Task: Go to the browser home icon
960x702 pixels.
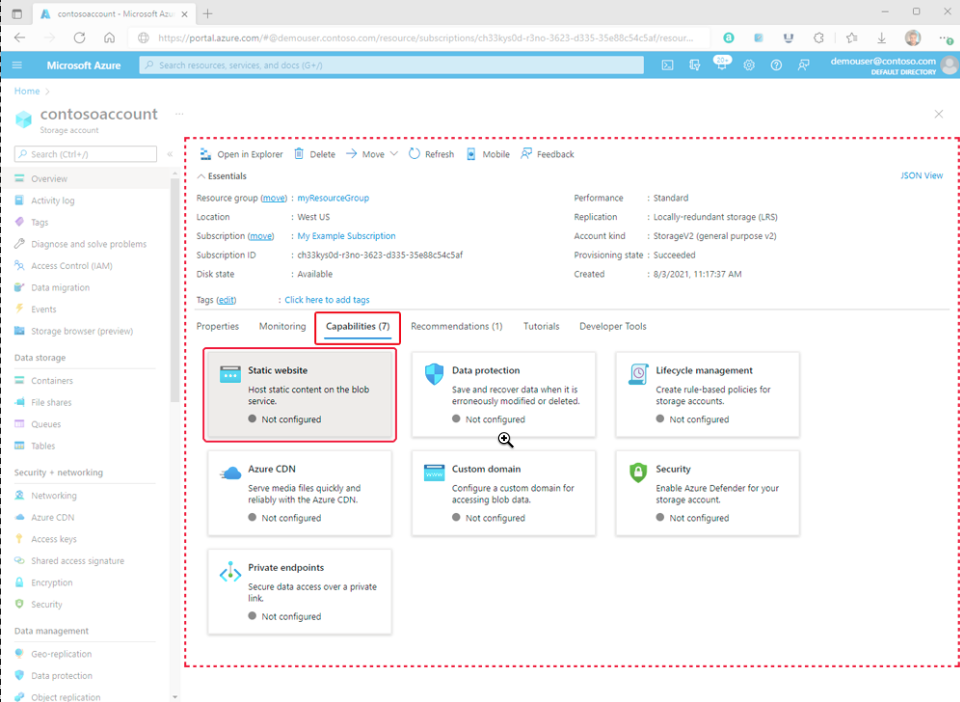Action: [109, 38]
